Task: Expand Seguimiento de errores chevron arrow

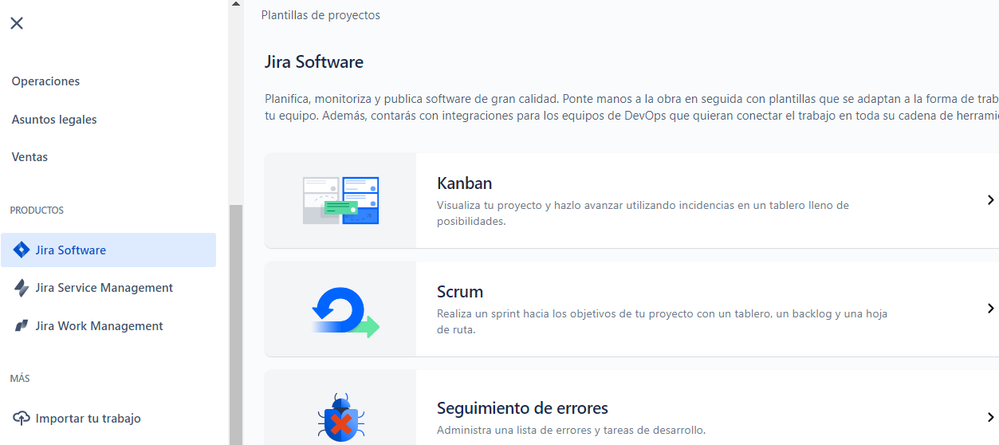Action: [x=990, y=418]
